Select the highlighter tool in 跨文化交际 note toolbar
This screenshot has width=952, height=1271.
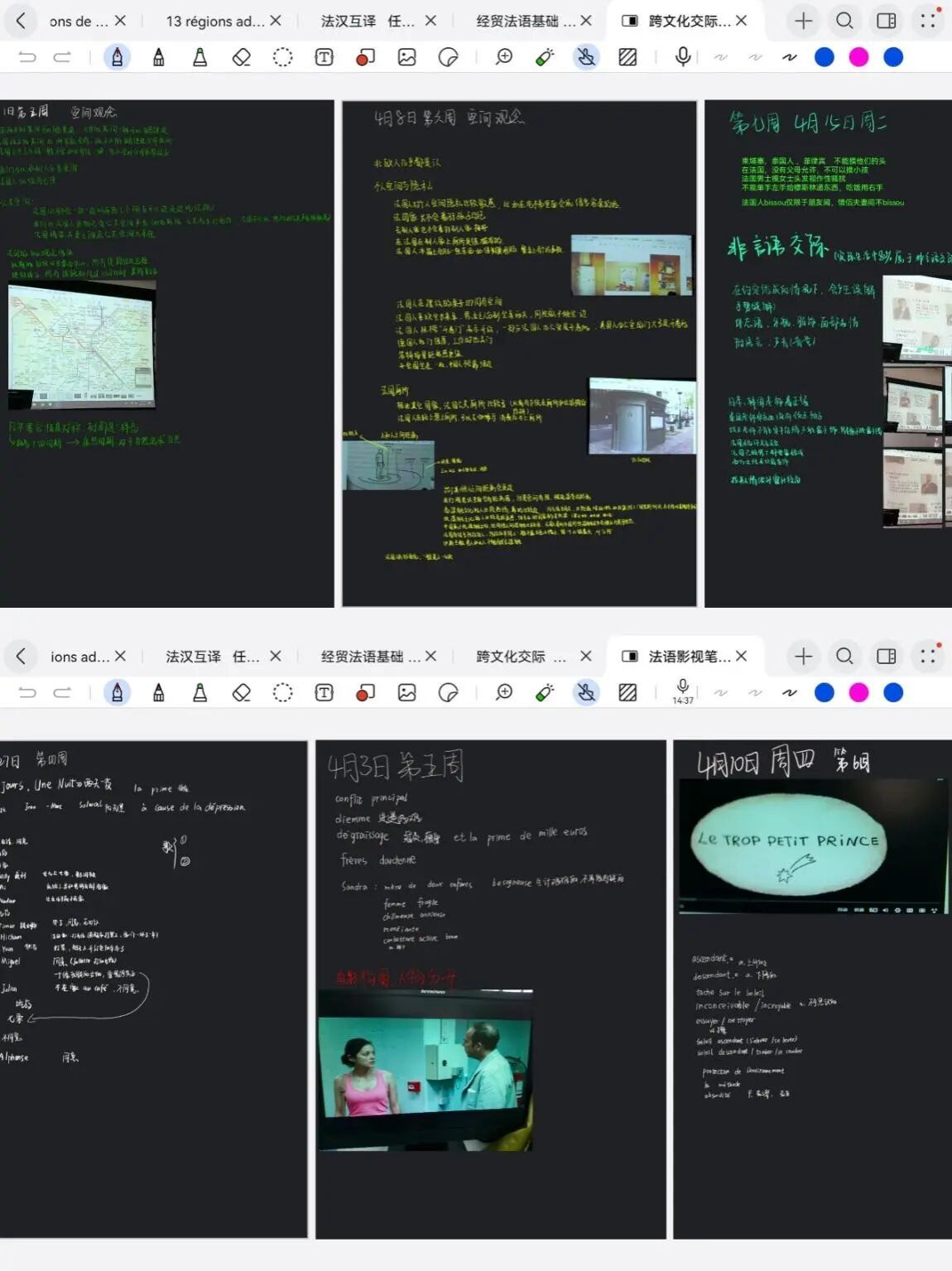(200, 57)
